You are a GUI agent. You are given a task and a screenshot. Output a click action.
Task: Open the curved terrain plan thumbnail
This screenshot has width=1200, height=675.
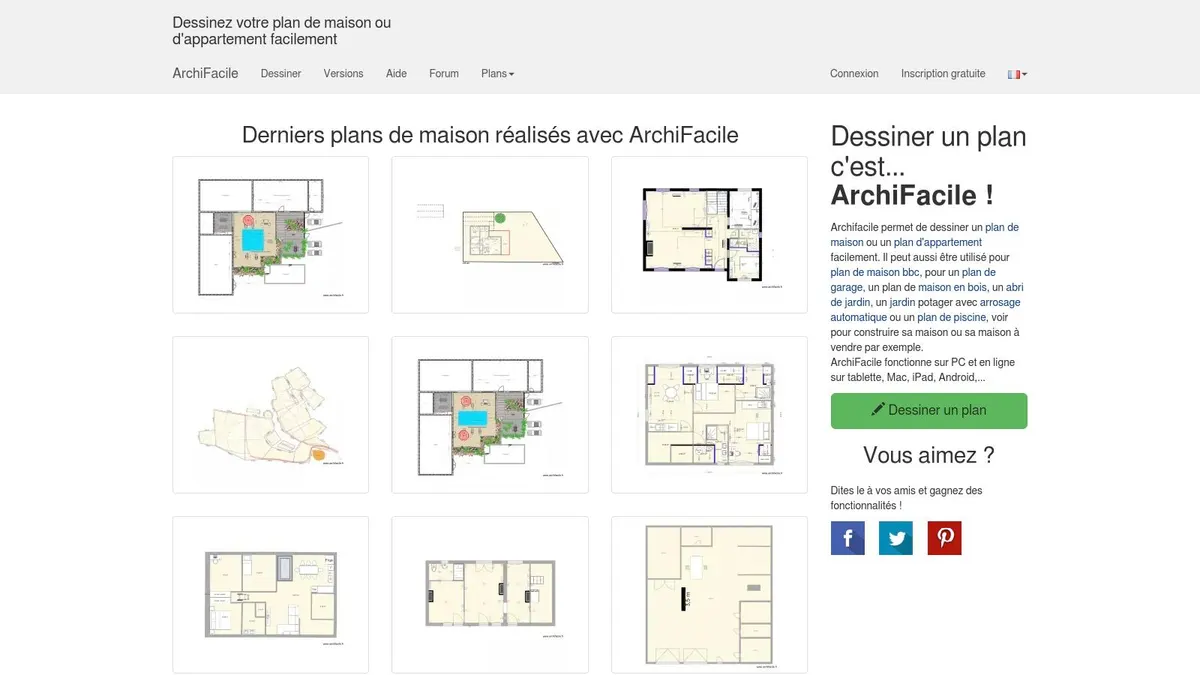pos(270,415)
